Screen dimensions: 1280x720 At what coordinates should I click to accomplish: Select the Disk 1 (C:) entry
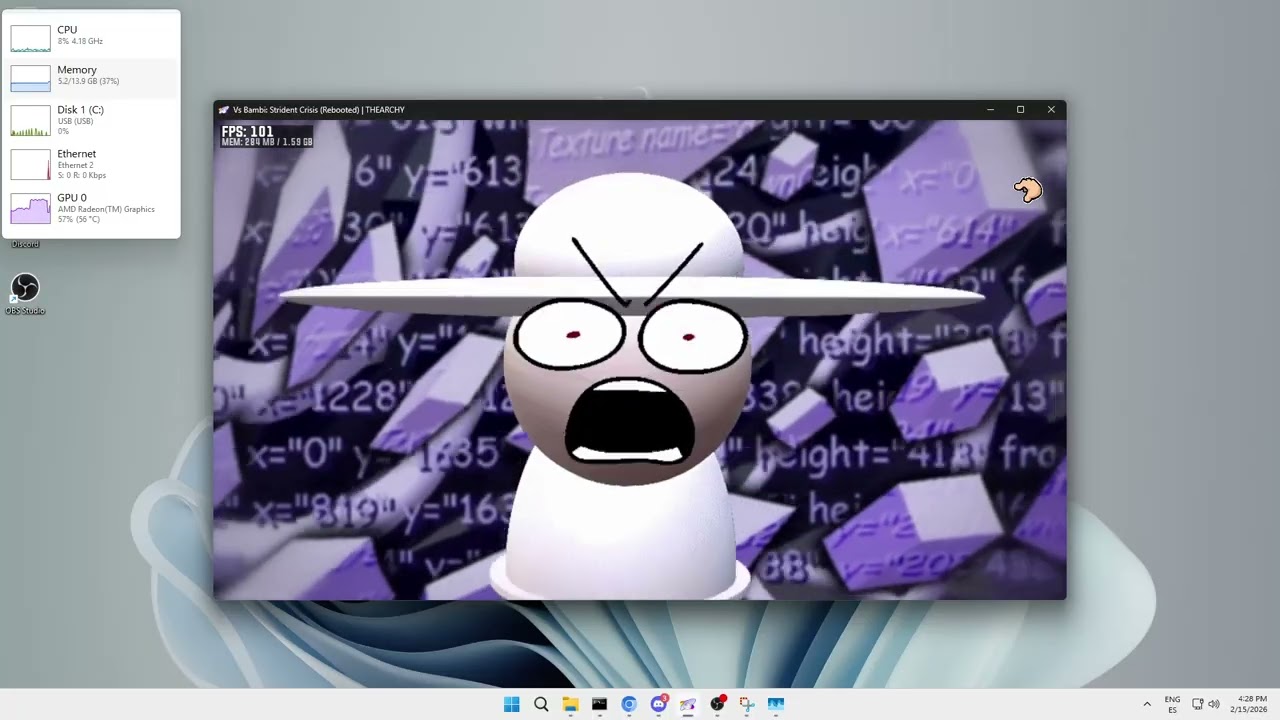tap(91, 120)
